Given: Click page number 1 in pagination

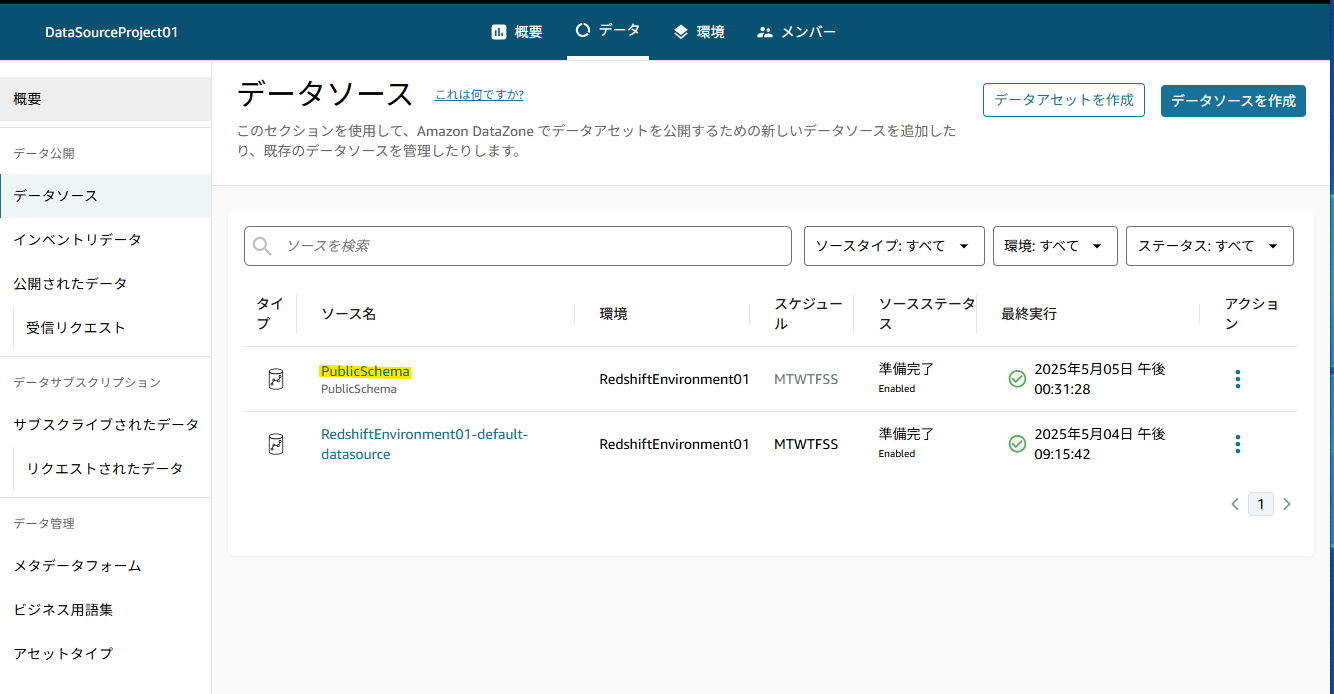Looking at the screenshot, I should coord(1261,504).
